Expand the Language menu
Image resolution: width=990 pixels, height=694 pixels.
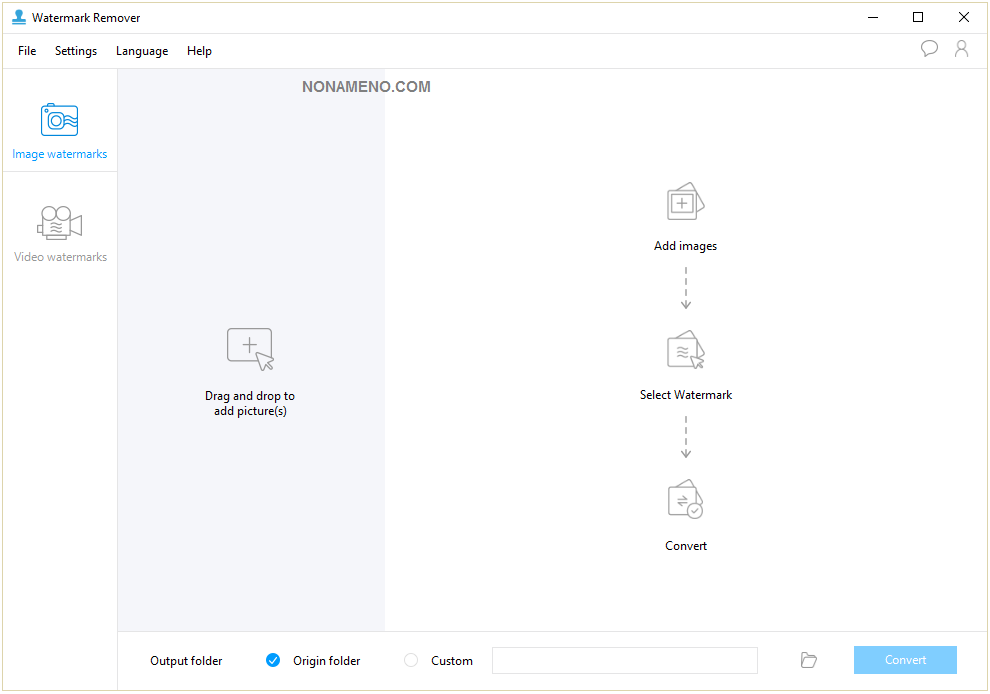(x=142, y=51)
